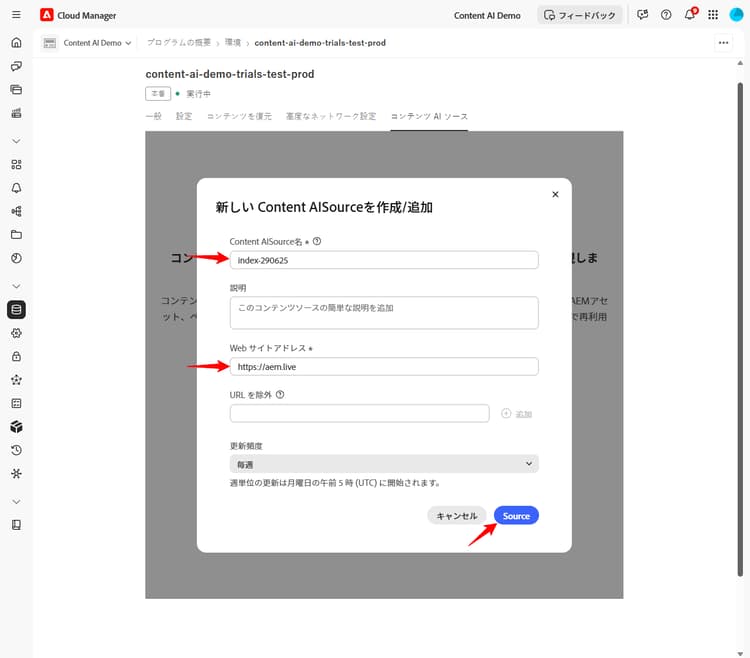Click the フィードバック button

click(x=580, y=15)
